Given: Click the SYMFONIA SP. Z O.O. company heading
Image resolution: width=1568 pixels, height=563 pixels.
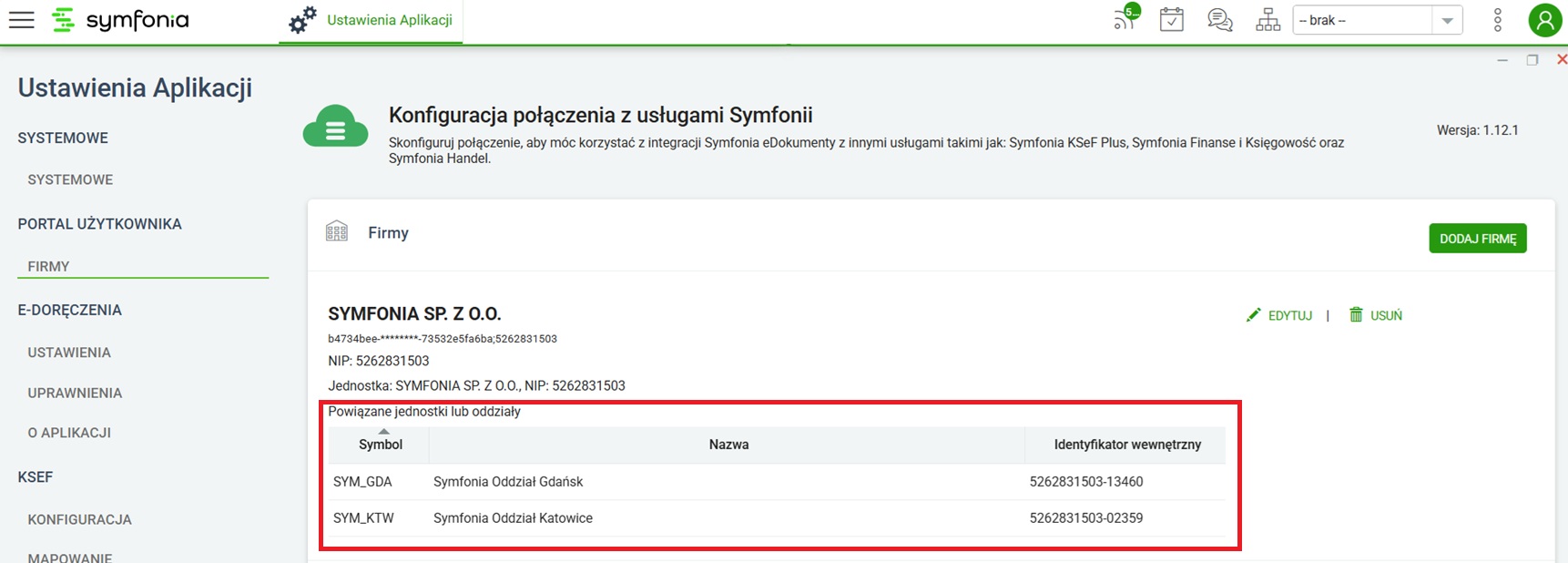Looking at the screenshot, I should tap(414, 313).
